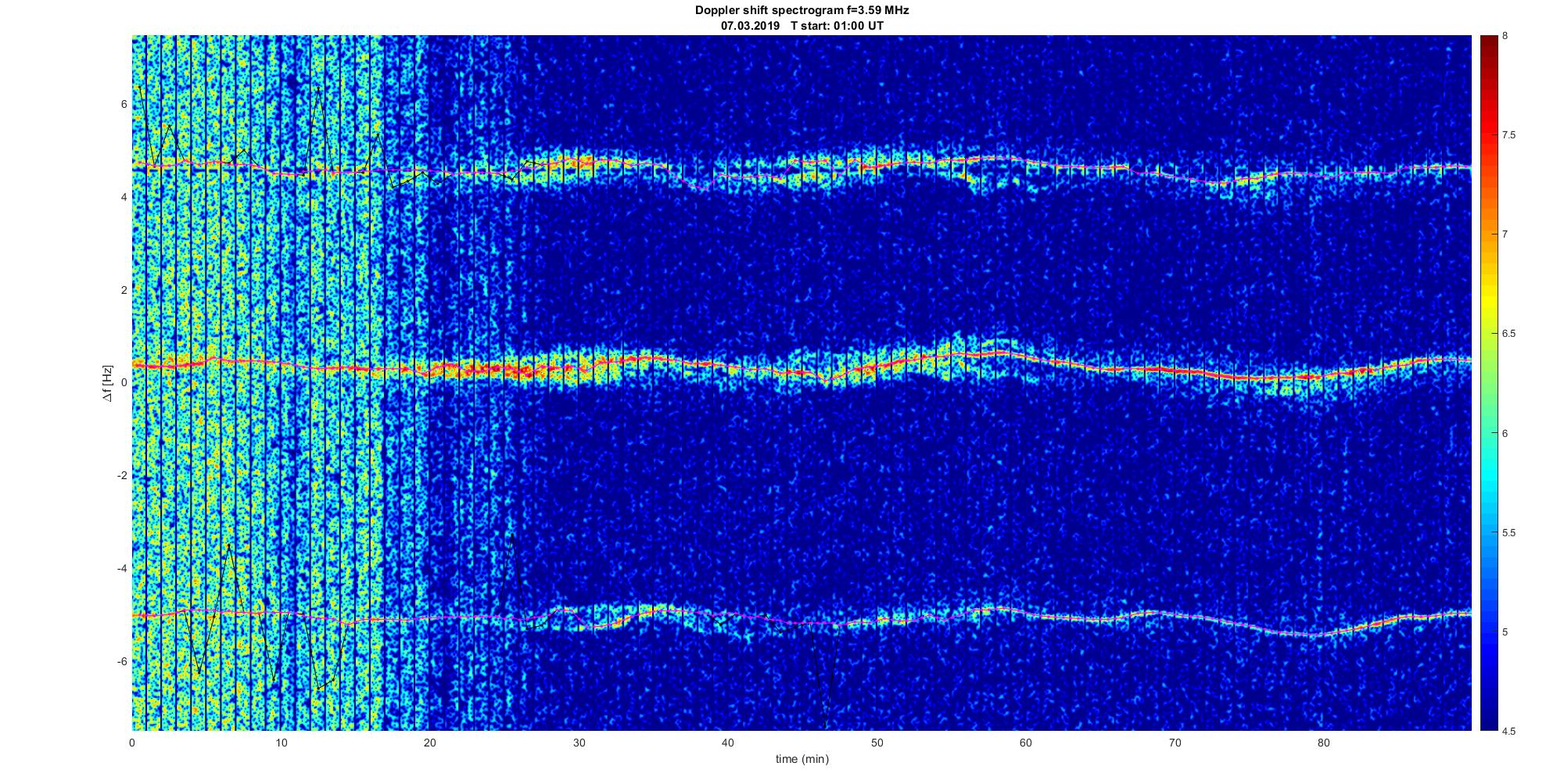The height and width of the screenshot is (784, 1564).
Task: Click the colorbar tick label '6.5'
Action: coord(1508,334)
